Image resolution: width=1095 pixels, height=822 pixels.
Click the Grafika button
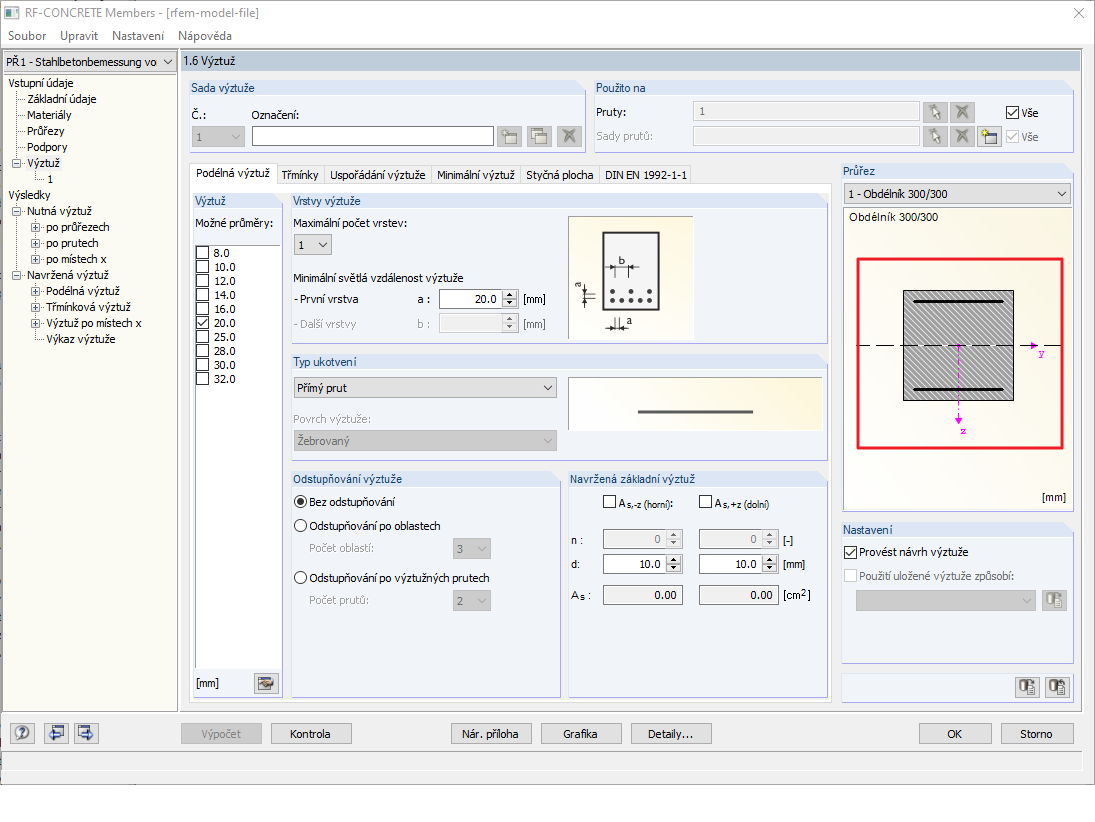tap(580, 734)
